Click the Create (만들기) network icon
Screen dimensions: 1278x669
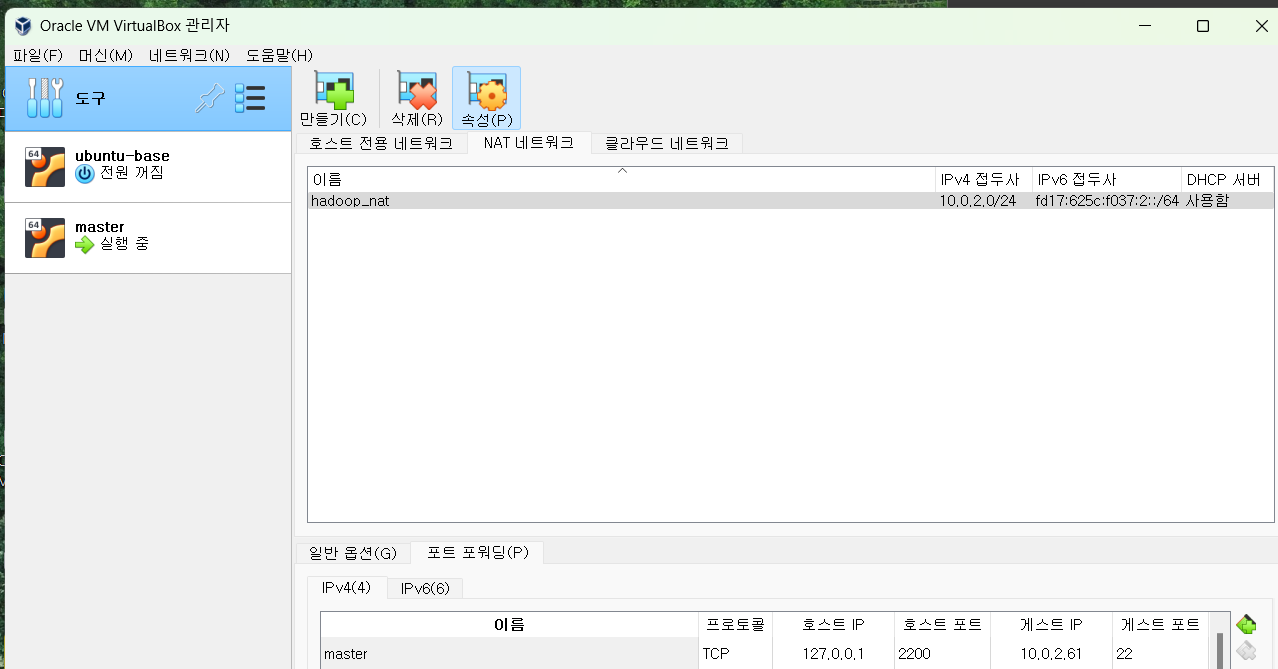[334, 90]
